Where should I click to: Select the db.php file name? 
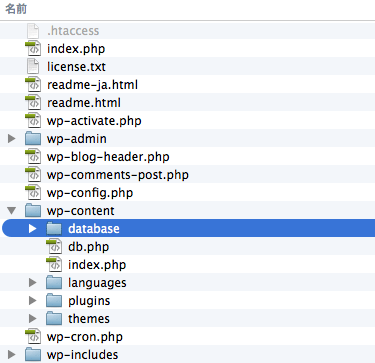pos(88,247)
